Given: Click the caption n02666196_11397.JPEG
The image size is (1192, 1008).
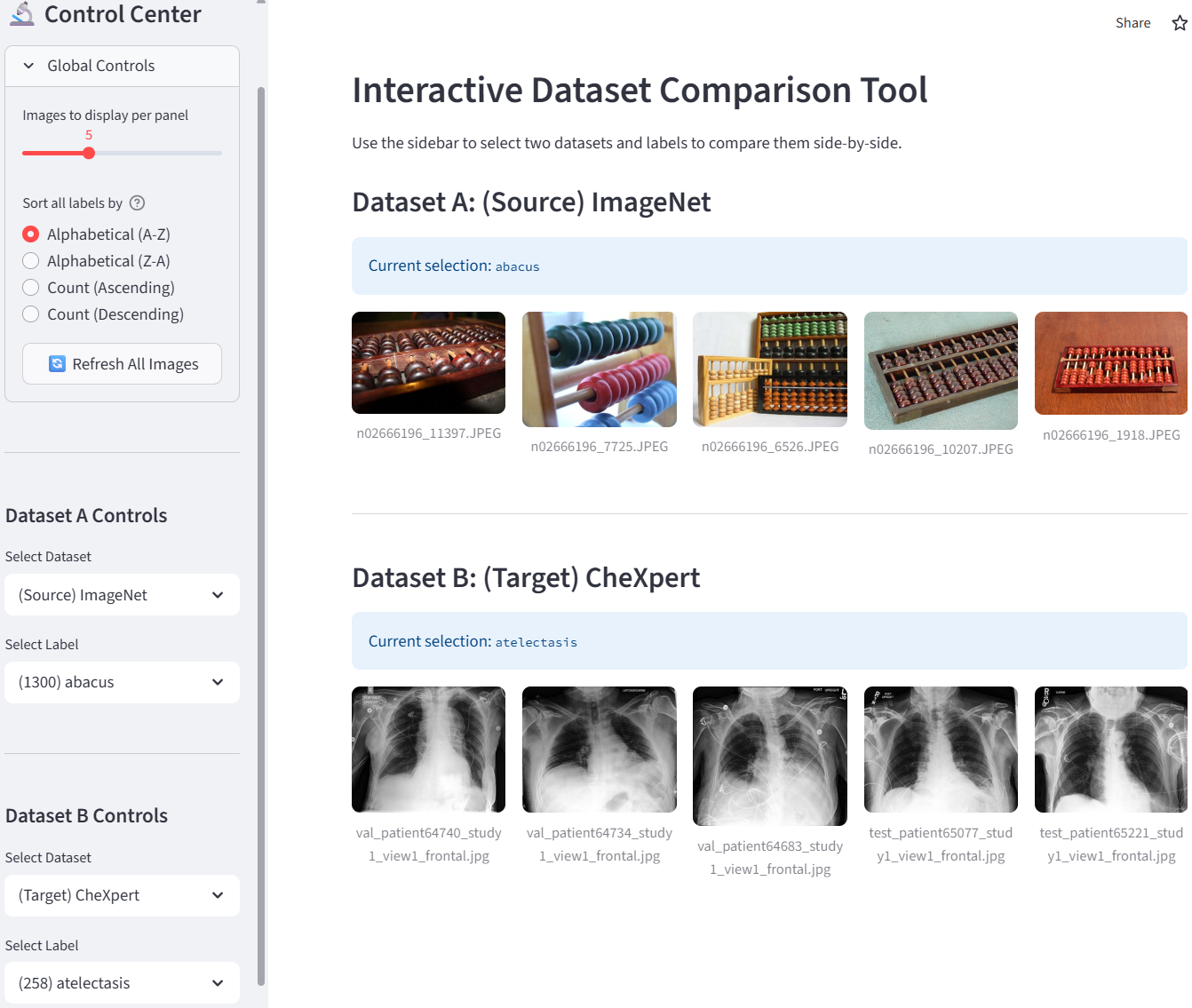Looking at the screenshot, I should coord(429,433).
